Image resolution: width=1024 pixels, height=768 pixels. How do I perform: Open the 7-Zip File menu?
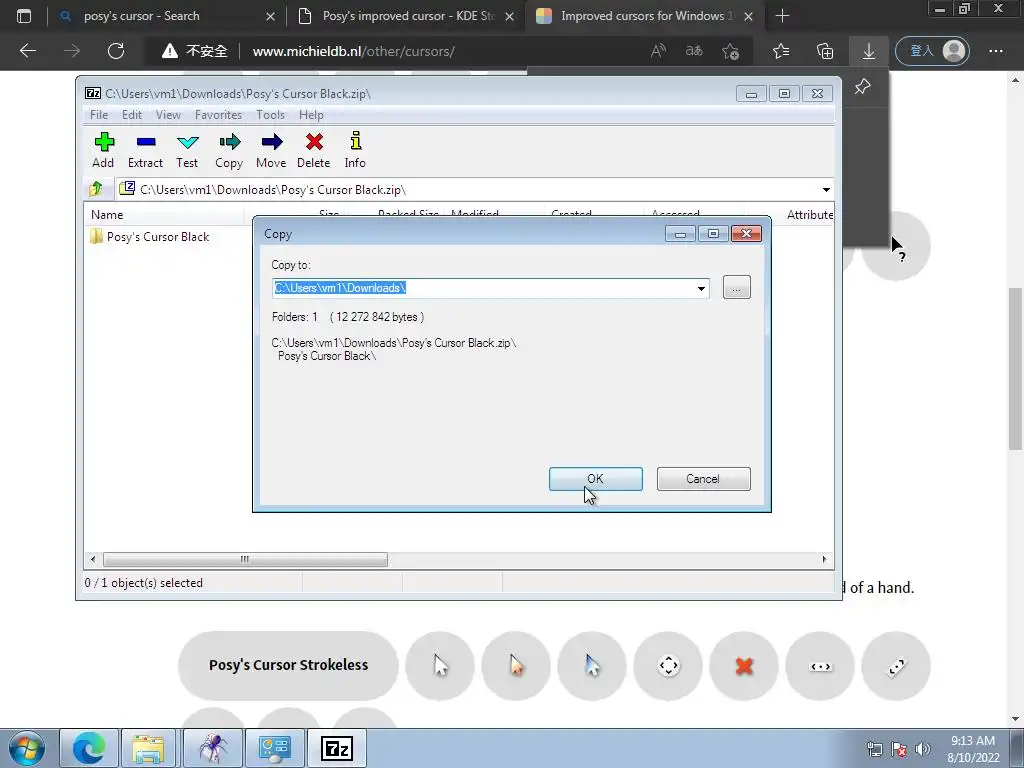tap(99, 115)
